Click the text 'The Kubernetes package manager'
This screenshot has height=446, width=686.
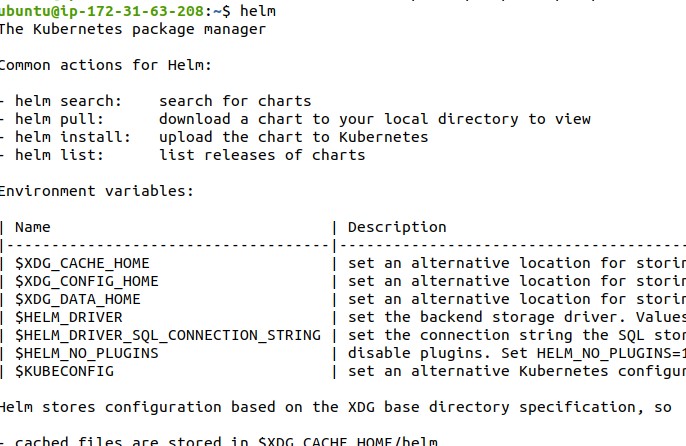tap(132, 29)
